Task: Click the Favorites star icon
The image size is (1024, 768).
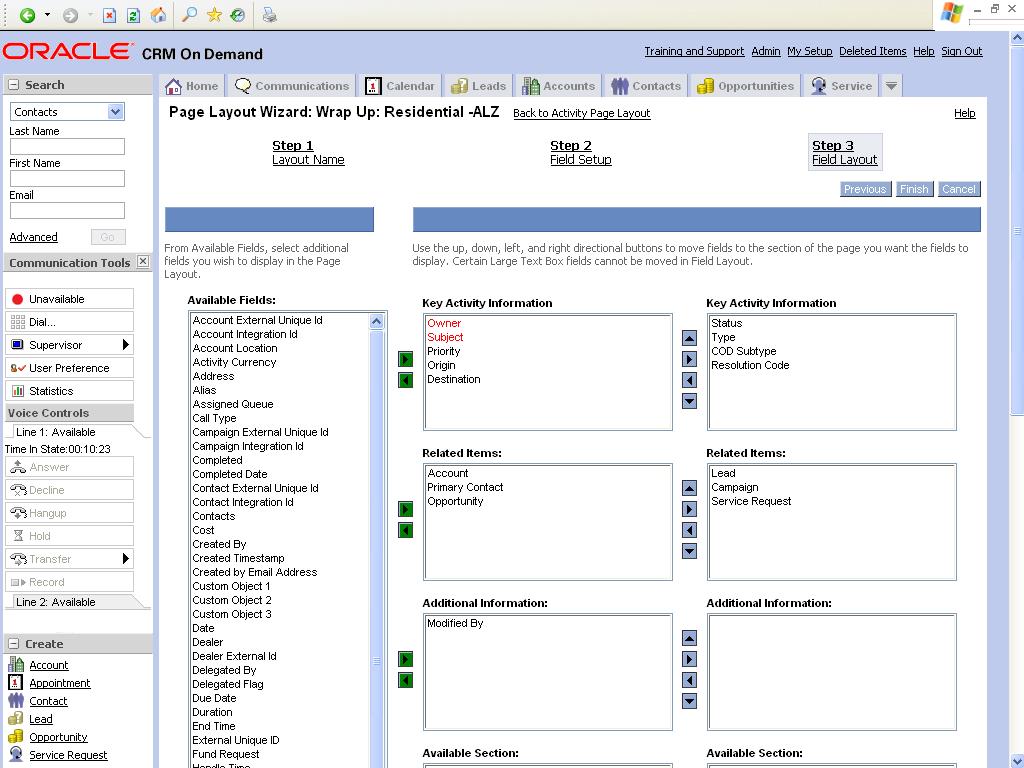Action: [214, 15]
